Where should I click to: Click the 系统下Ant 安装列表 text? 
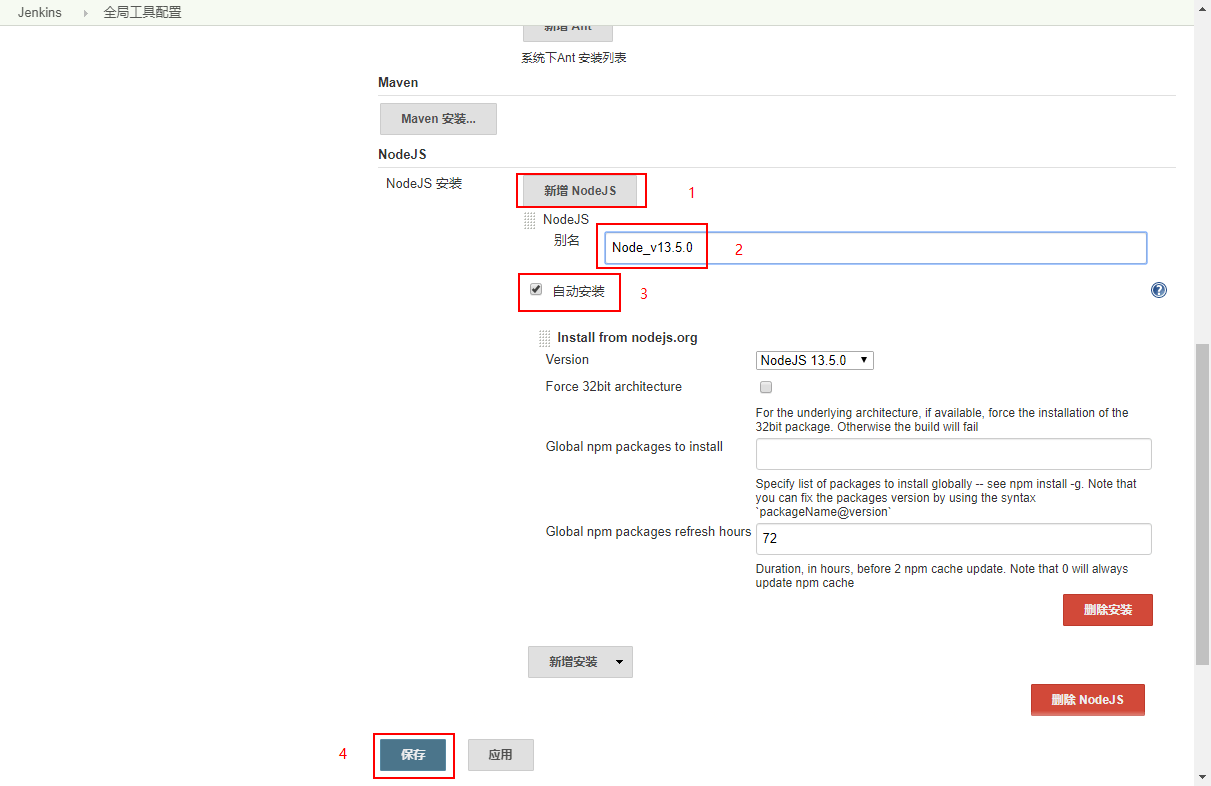coord(574,58)
